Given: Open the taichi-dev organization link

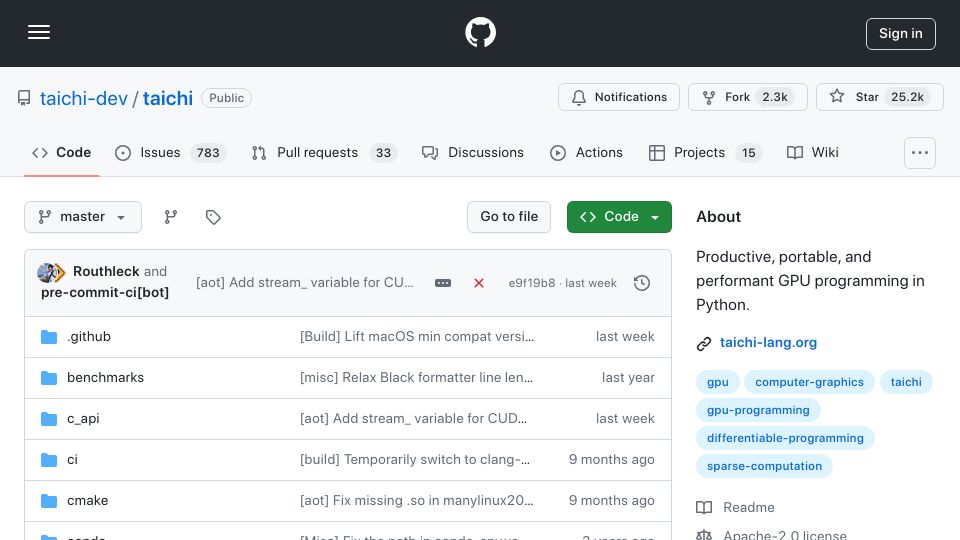Looking at the screenshot, I should [84, 98].
